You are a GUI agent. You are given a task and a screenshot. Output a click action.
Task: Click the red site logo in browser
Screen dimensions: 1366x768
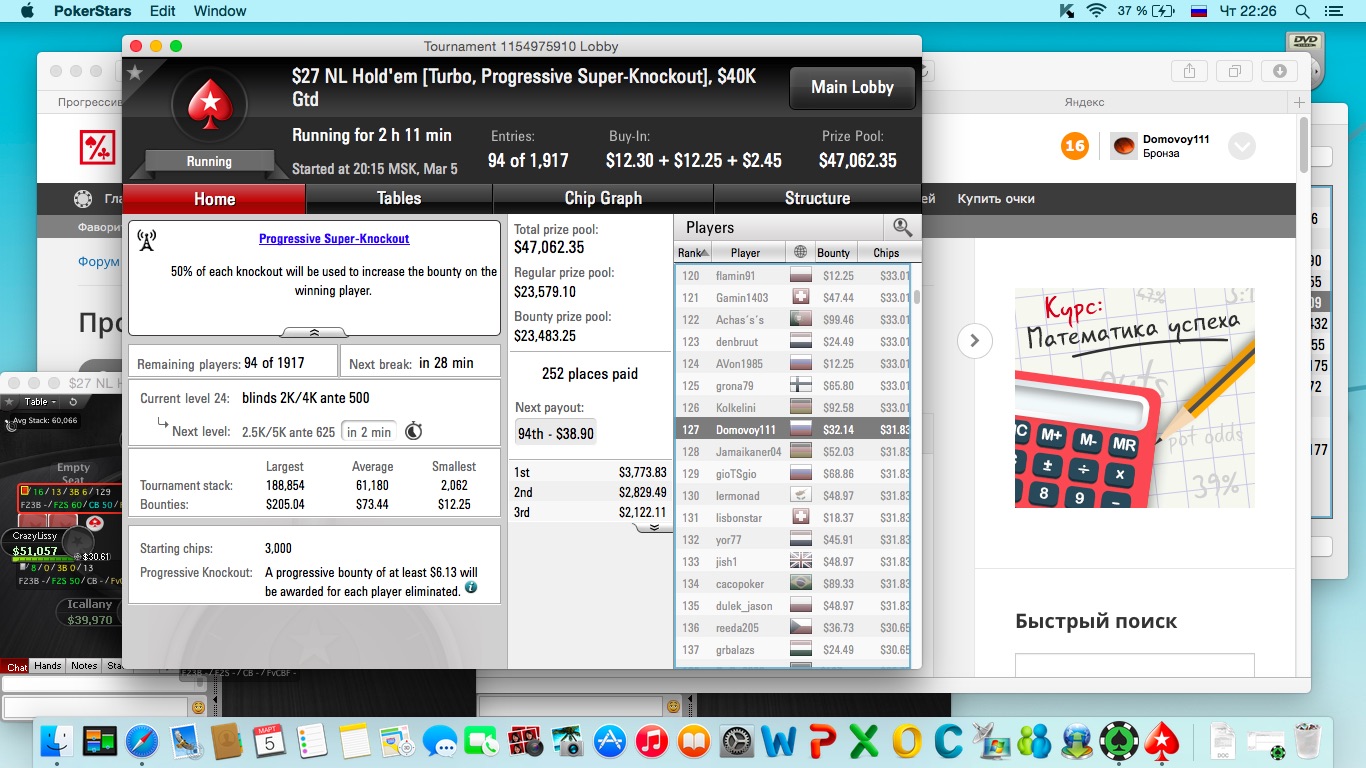[97, 147]
